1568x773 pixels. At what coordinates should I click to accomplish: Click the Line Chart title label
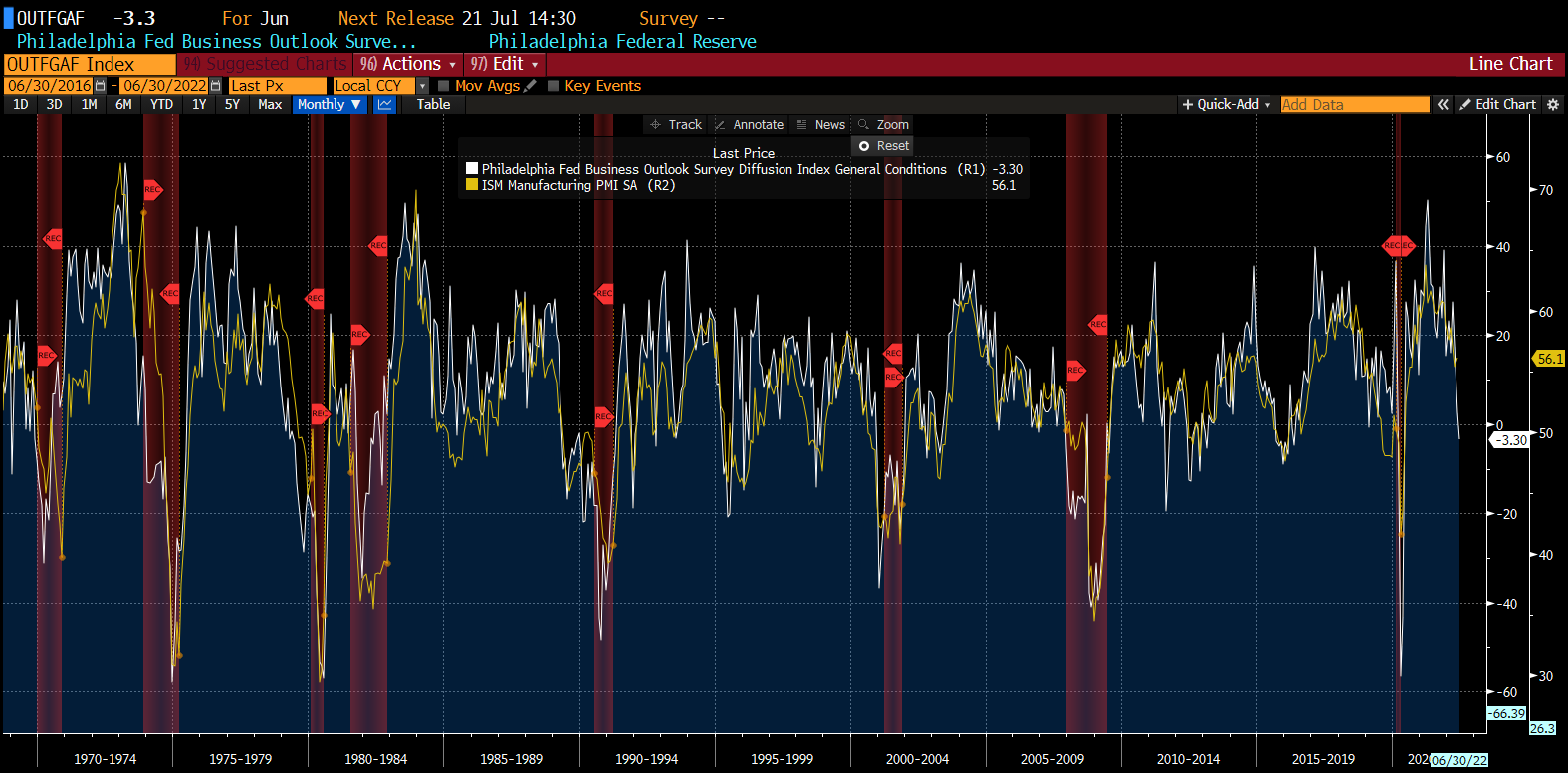(x=1510, y=64)
